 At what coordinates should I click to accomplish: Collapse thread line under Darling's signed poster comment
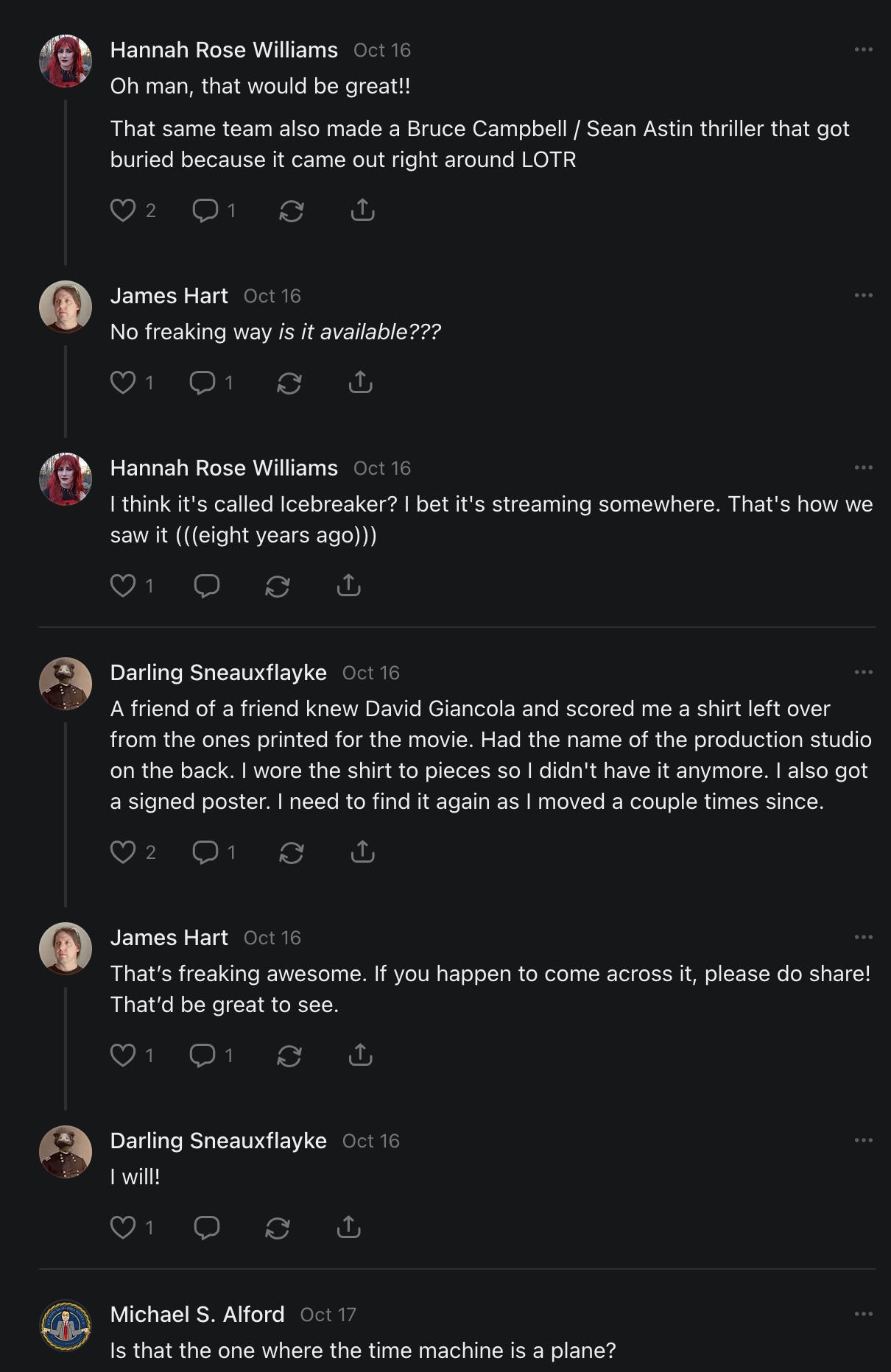66,813
